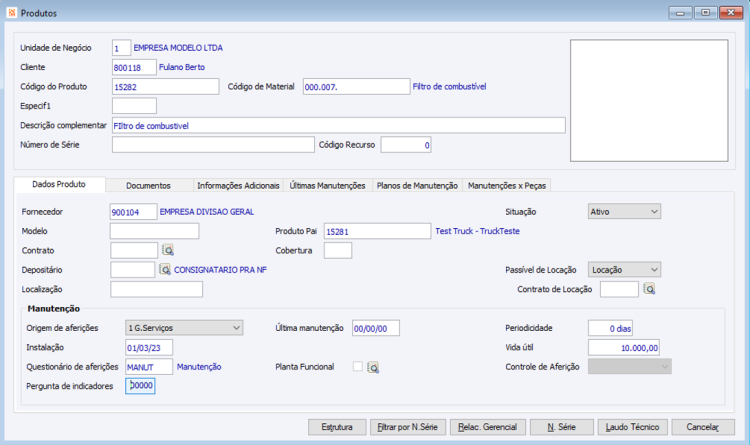The width and height of the screenshot is (750, 445).
Task: Click the Filtrar por N.Série button
Action: (x=408, y=427)
